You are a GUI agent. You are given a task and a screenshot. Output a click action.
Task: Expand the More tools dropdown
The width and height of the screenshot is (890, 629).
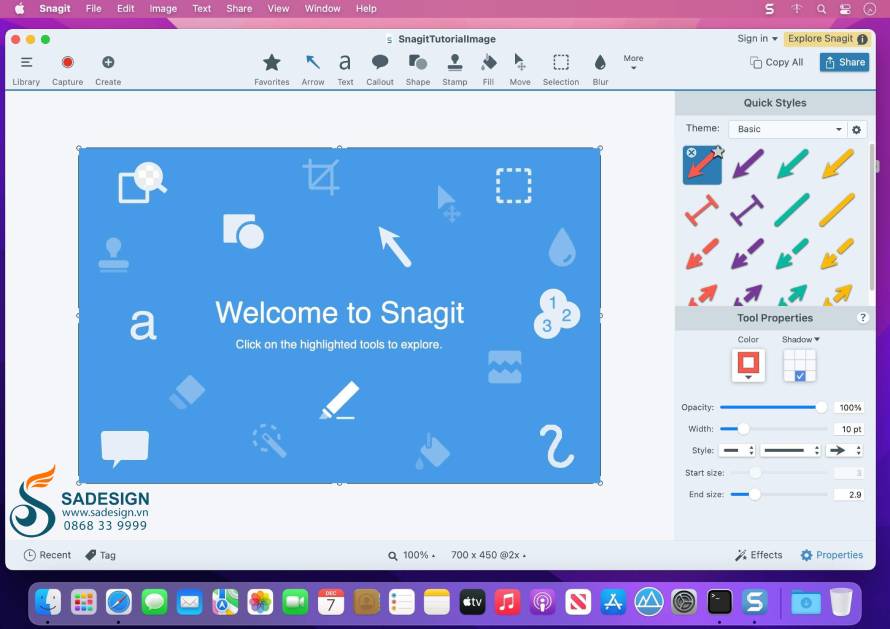tap(633, 62)
